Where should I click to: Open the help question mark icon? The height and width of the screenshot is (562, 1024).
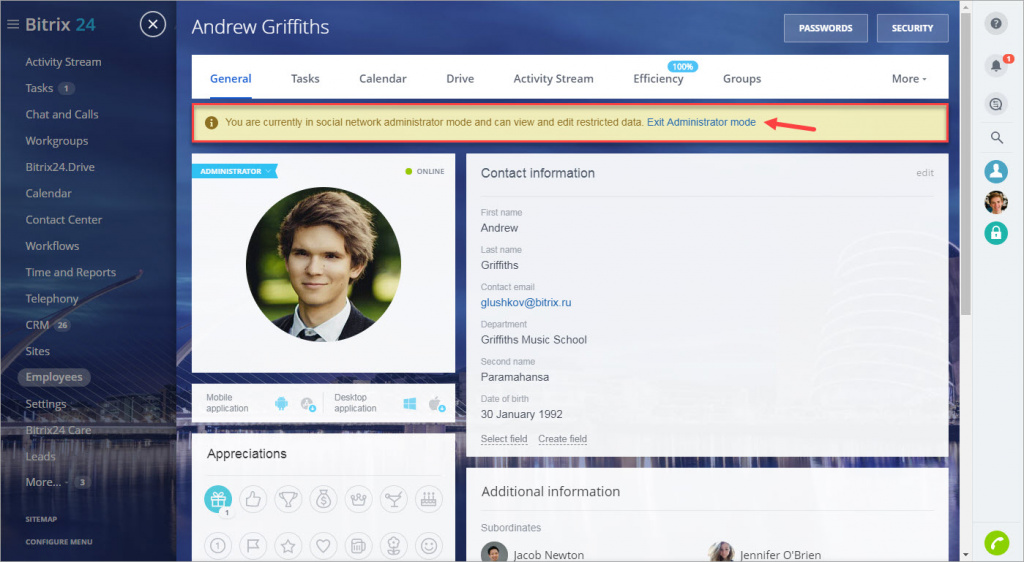click(x=995, y=23)
